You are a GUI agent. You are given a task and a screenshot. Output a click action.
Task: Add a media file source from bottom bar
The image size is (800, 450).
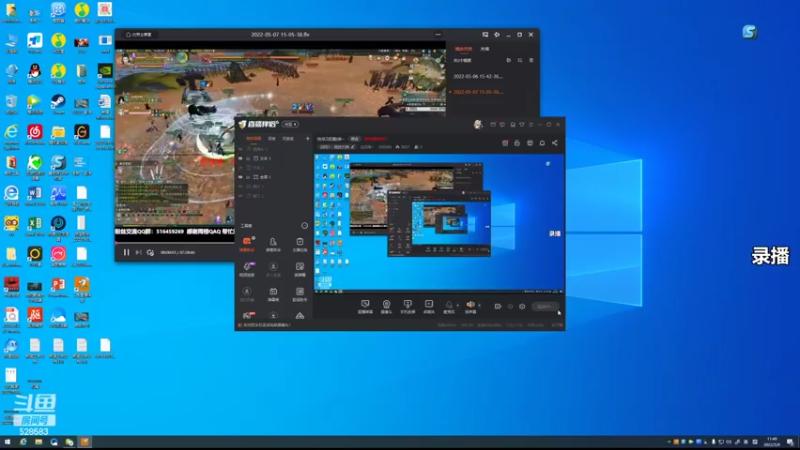coord(429,306)
